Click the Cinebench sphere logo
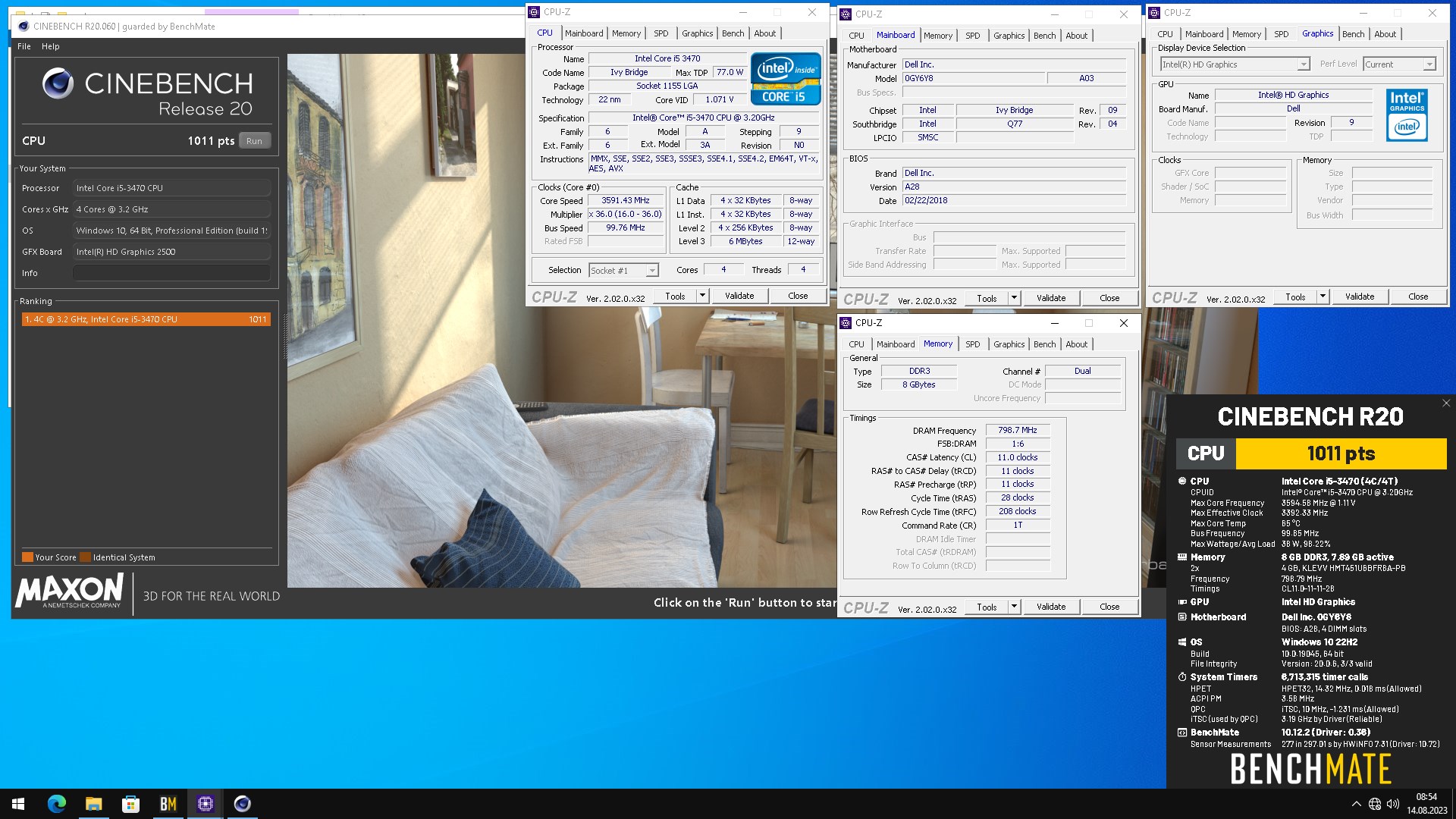 tap(58, 83)
